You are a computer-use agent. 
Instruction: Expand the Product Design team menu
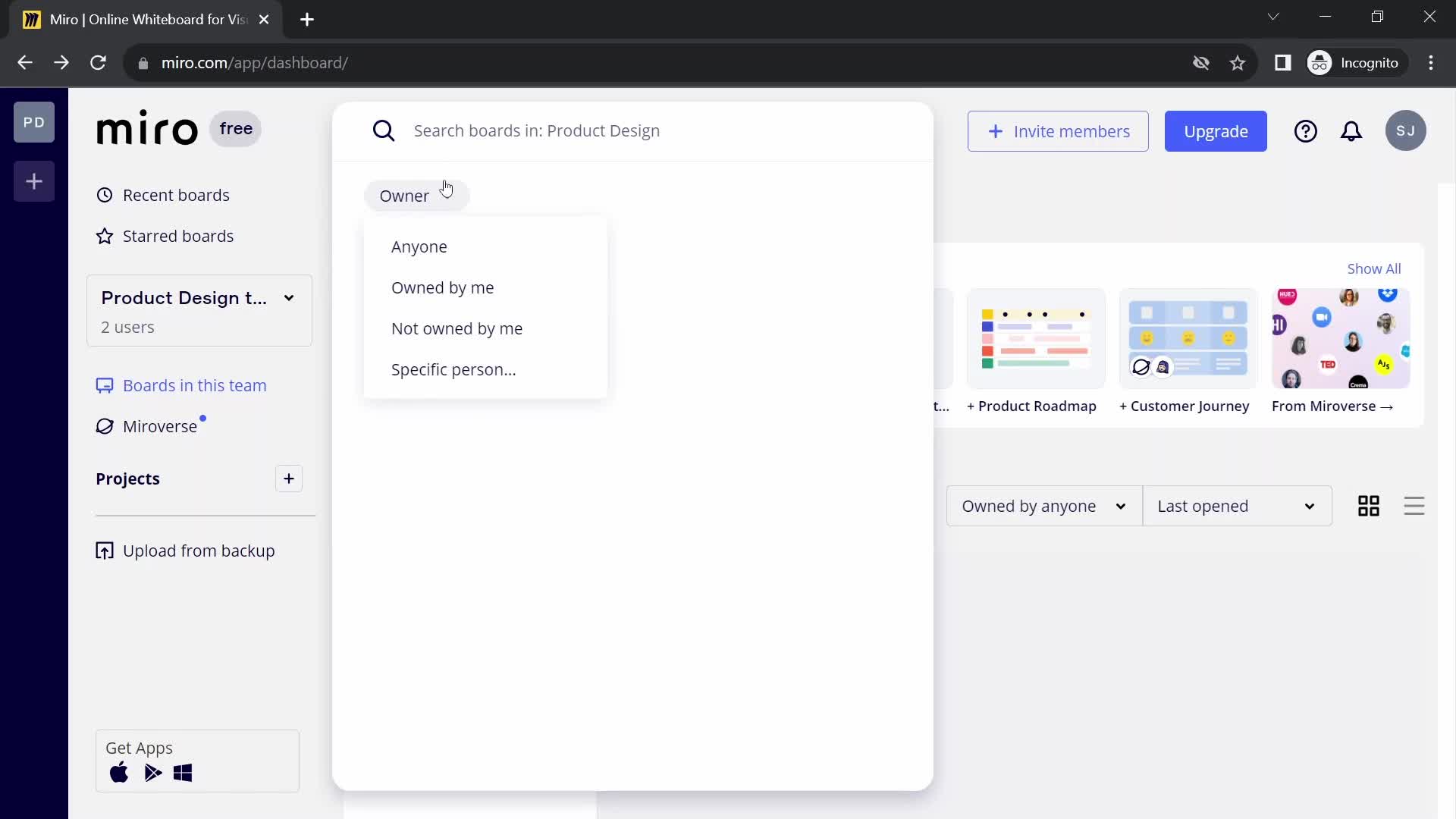289,297
